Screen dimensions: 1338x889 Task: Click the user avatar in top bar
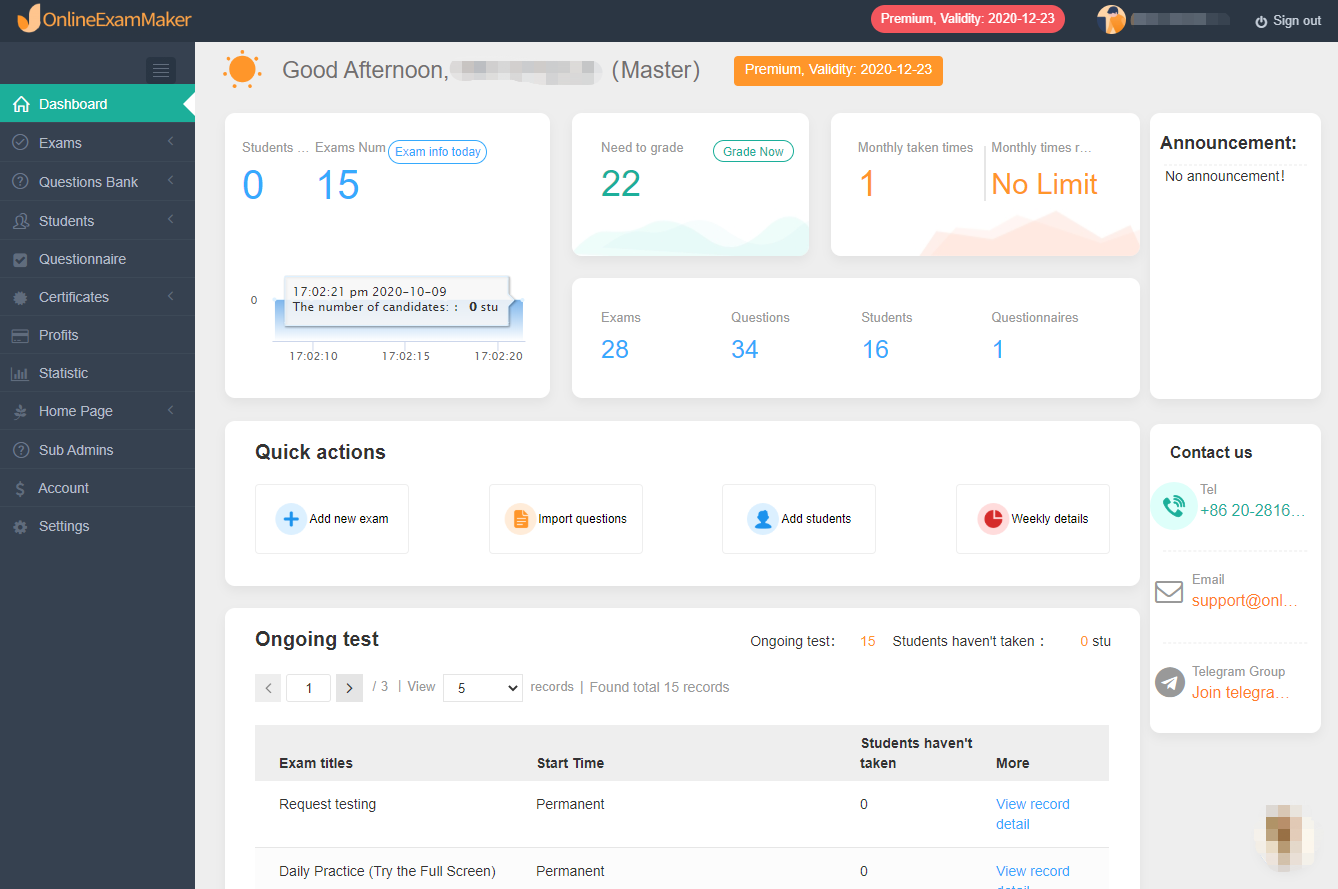(x=1111, y=20)
